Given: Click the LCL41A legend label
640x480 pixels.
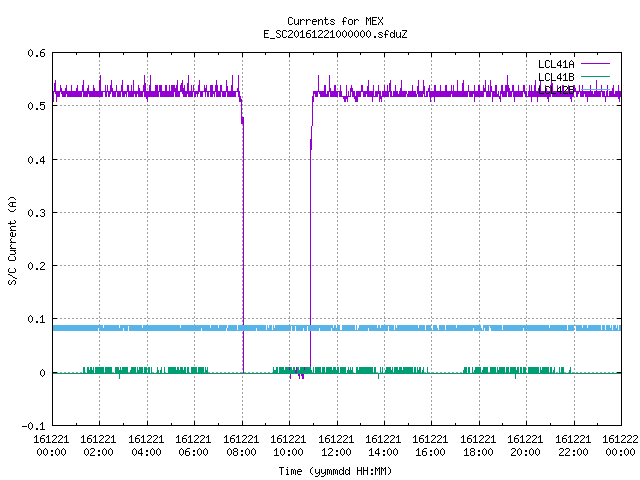Looking at the screenshot, I should tap(556, 64).
